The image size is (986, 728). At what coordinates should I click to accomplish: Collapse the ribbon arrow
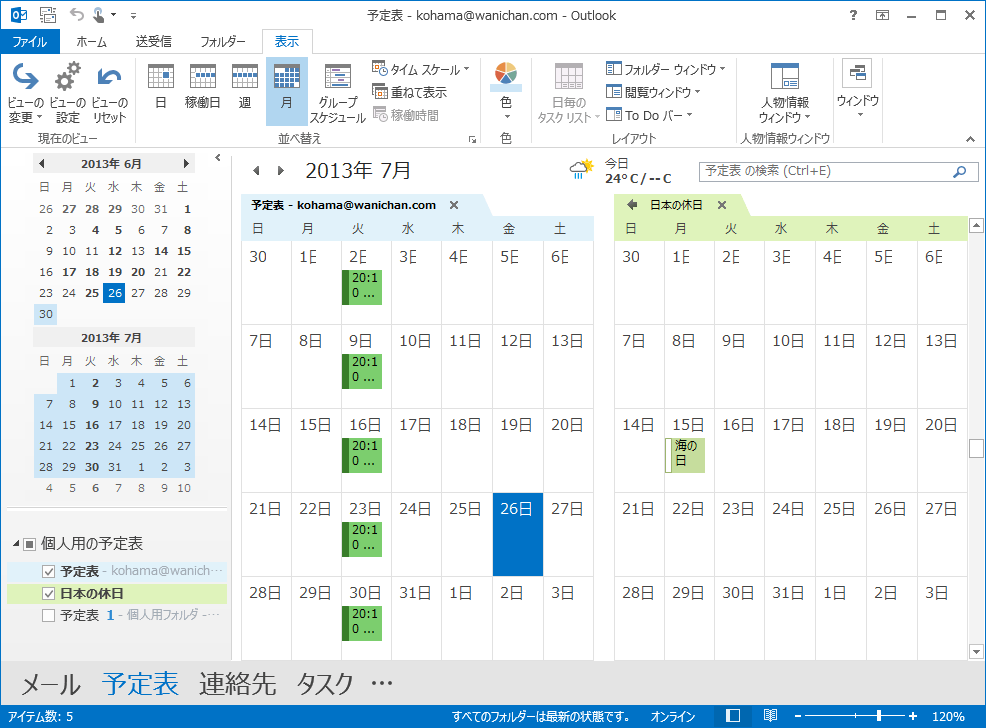(970, 140)
